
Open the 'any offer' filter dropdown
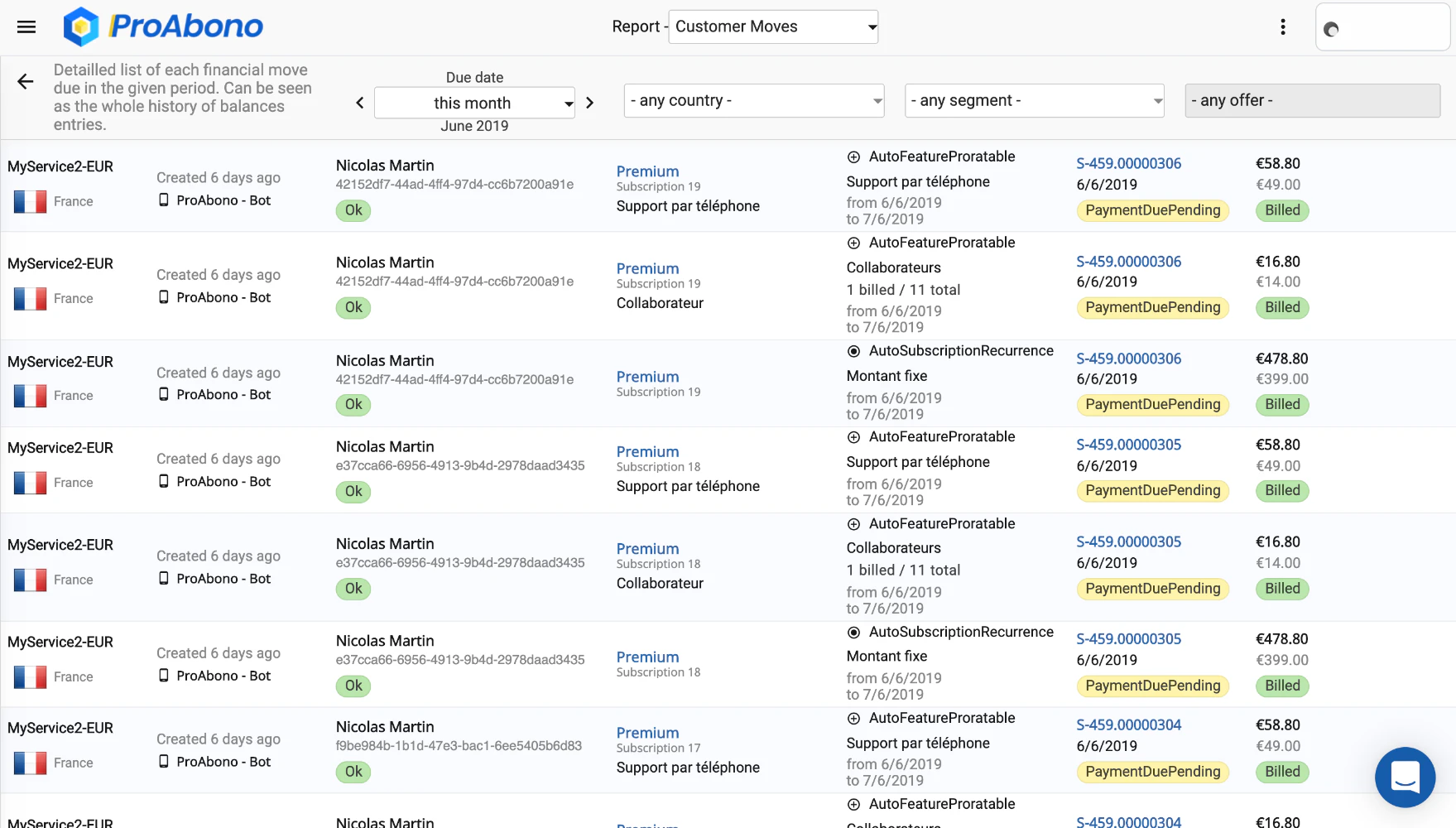(x=1313, y=100)
